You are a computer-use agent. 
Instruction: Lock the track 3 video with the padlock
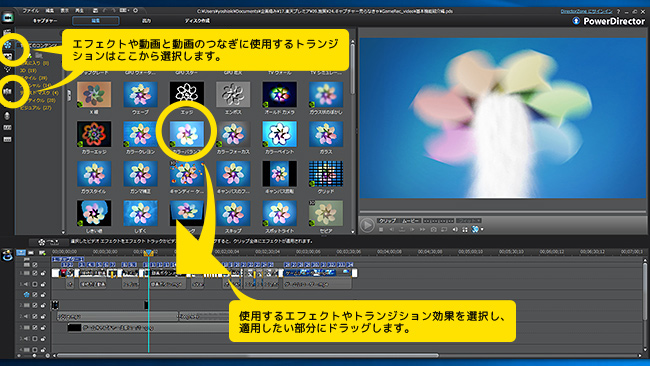43,327
